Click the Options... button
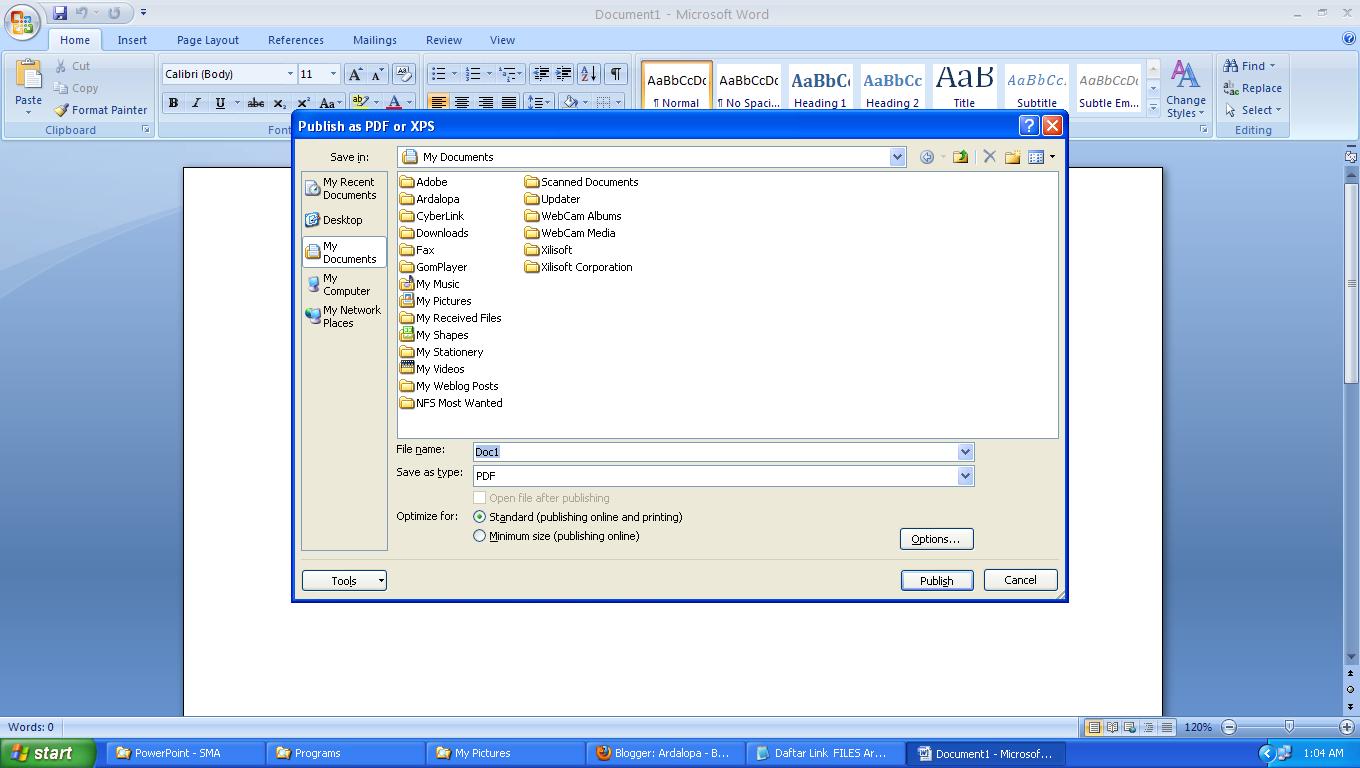This screenshot has width=1360, height=768. tap(936, 539)
